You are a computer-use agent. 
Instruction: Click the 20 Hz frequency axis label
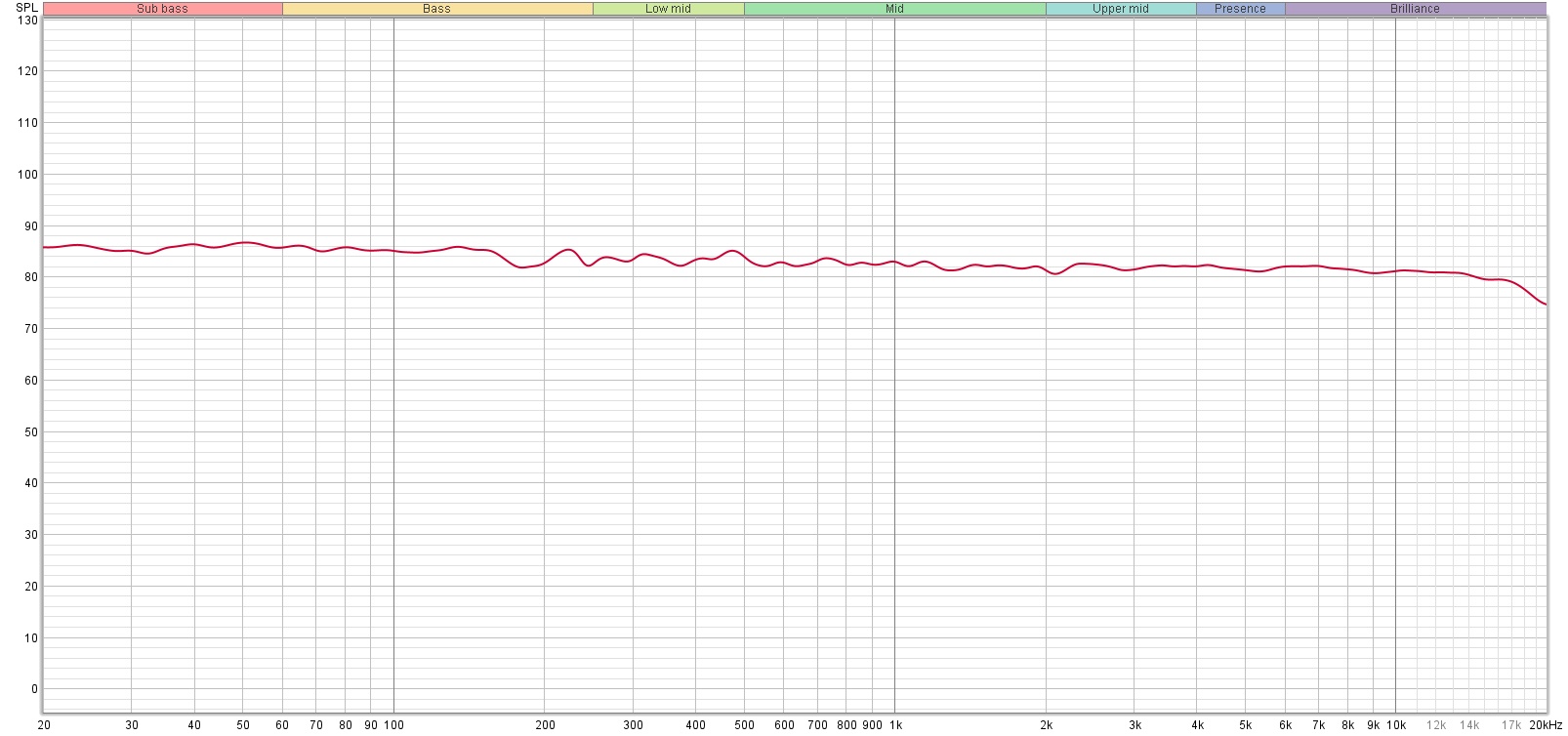[44, 725]
